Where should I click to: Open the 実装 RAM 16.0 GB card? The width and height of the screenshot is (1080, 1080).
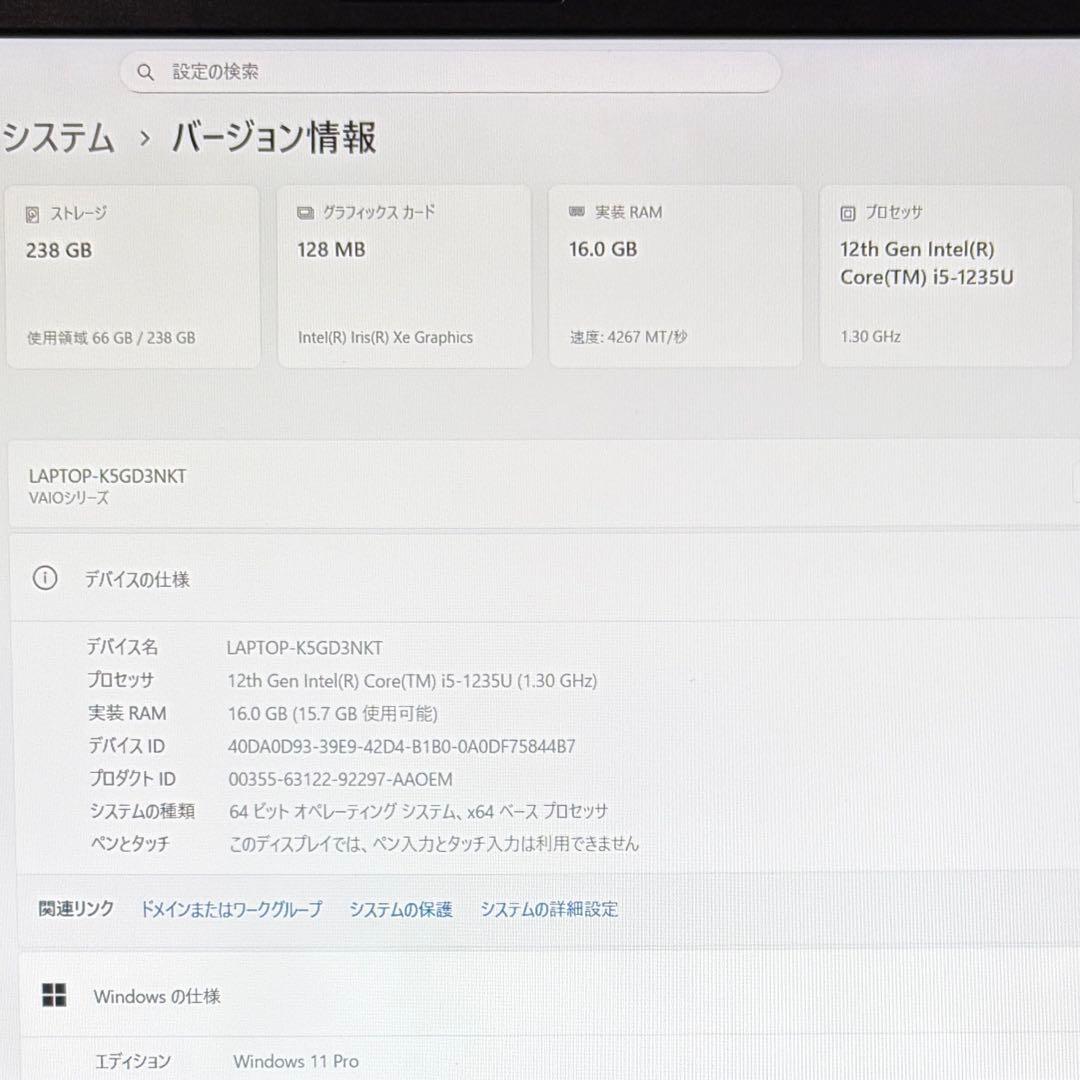[x=675, y=276]
